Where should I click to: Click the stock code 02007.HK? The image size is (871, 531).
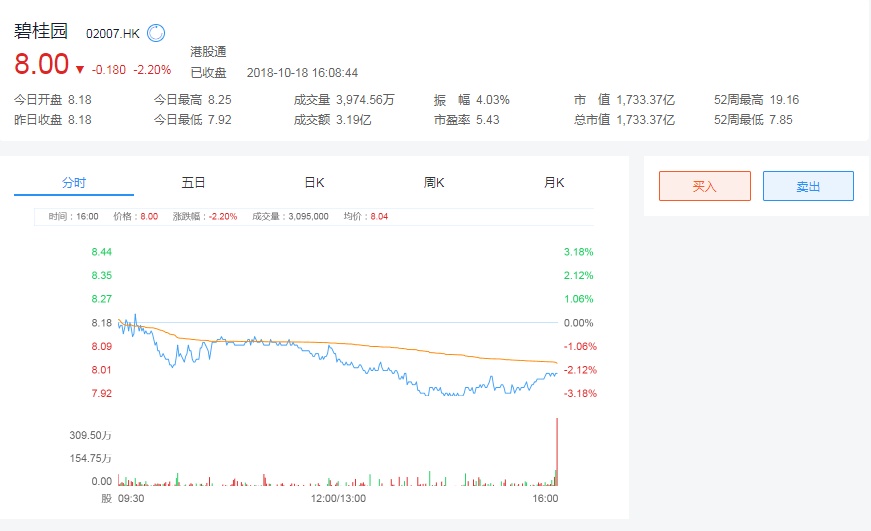113,34
